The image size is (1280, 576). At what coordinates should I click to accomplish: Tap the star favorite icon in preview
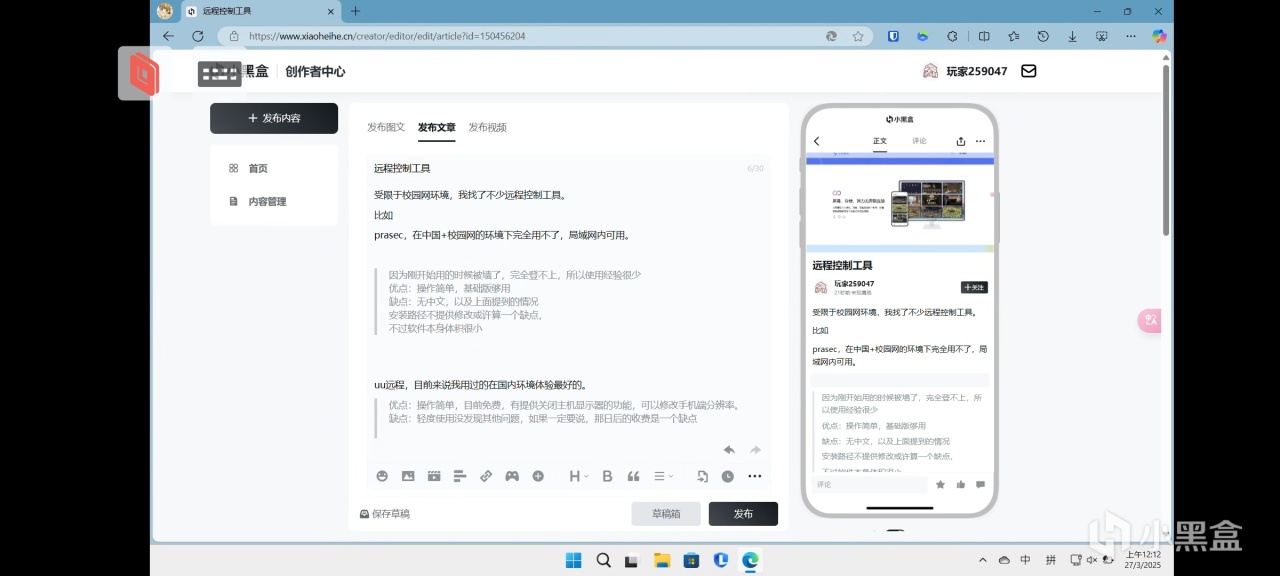[940, 484]
